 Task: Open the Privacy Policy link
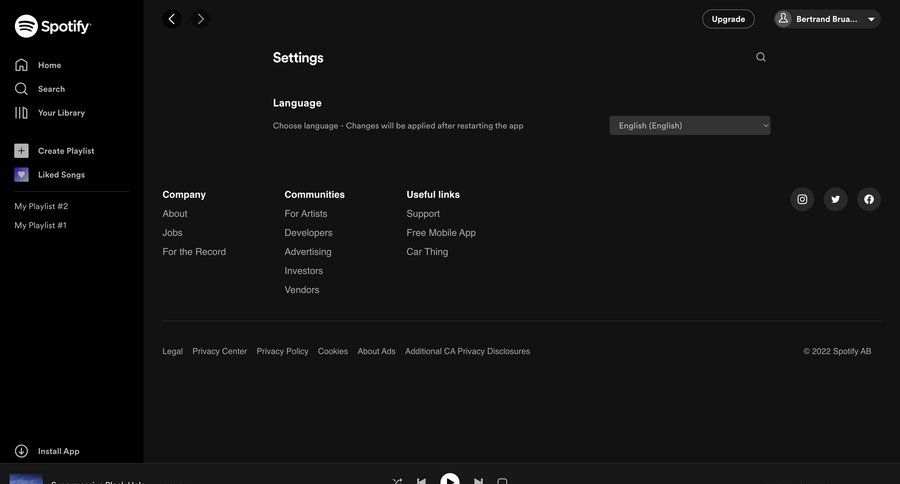[x=282, y=351]
